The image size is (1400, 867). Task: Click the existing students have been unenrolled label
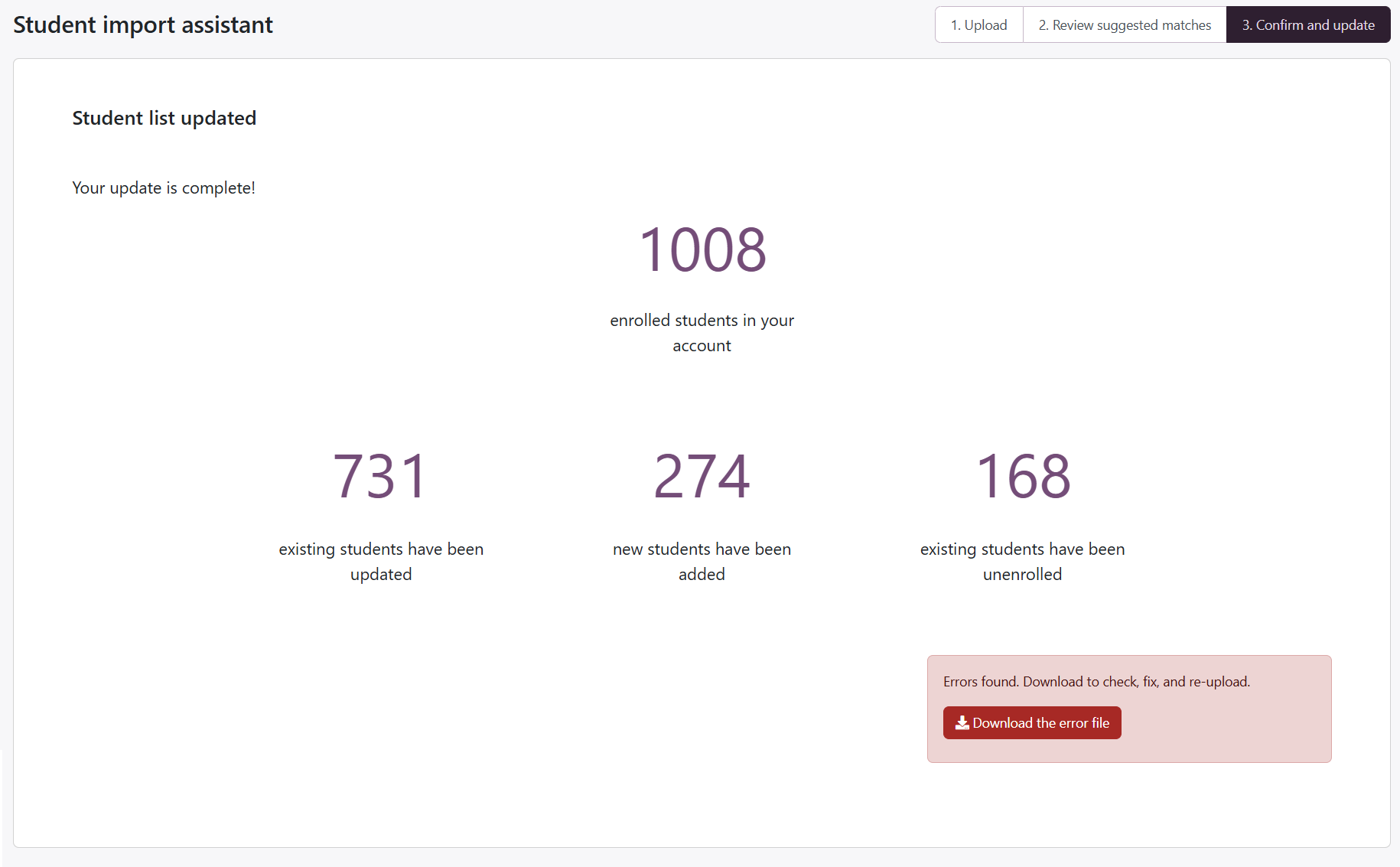(1023, 562)
